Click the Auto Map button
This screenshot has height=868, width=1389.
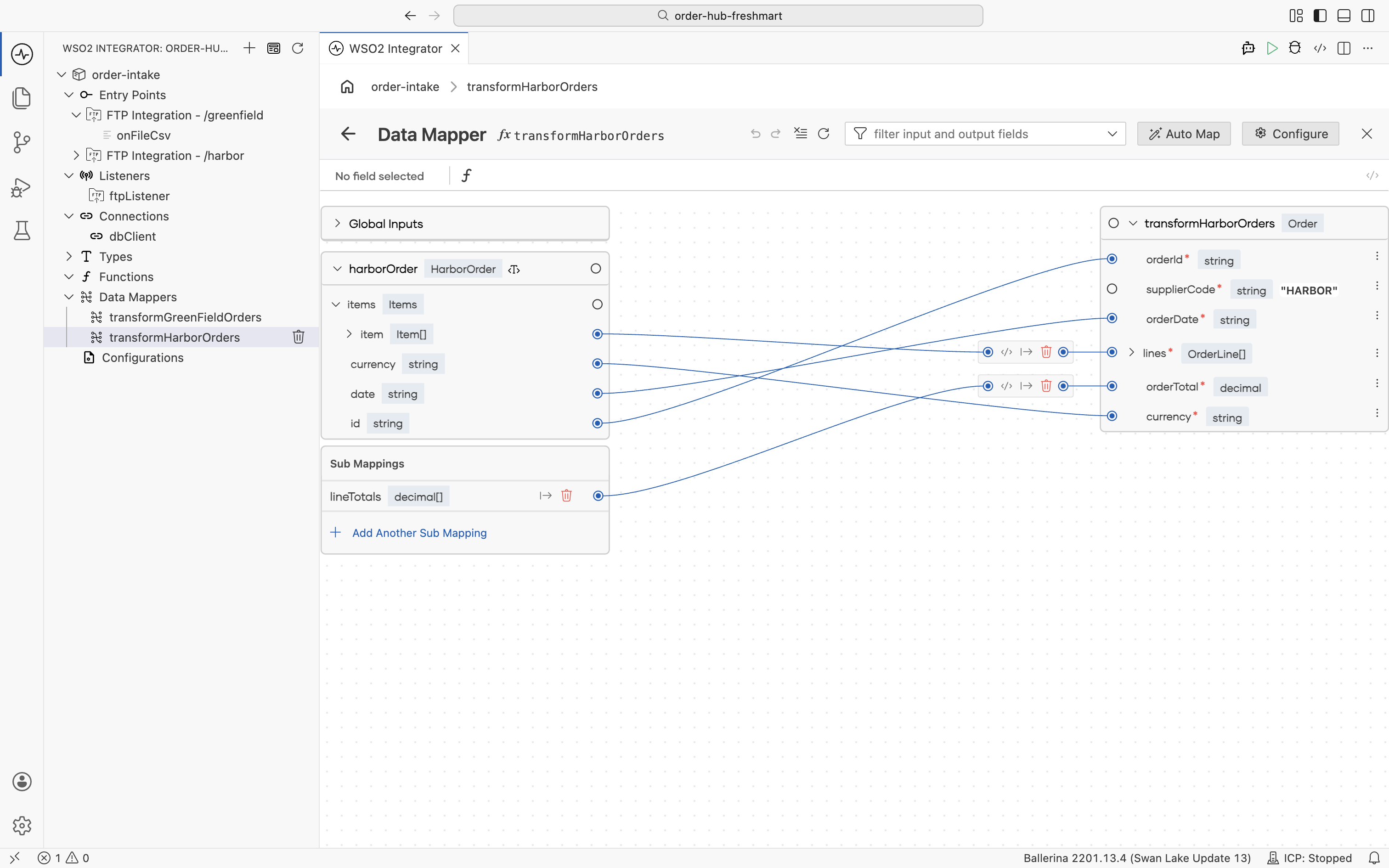(x=1184, y=134)
